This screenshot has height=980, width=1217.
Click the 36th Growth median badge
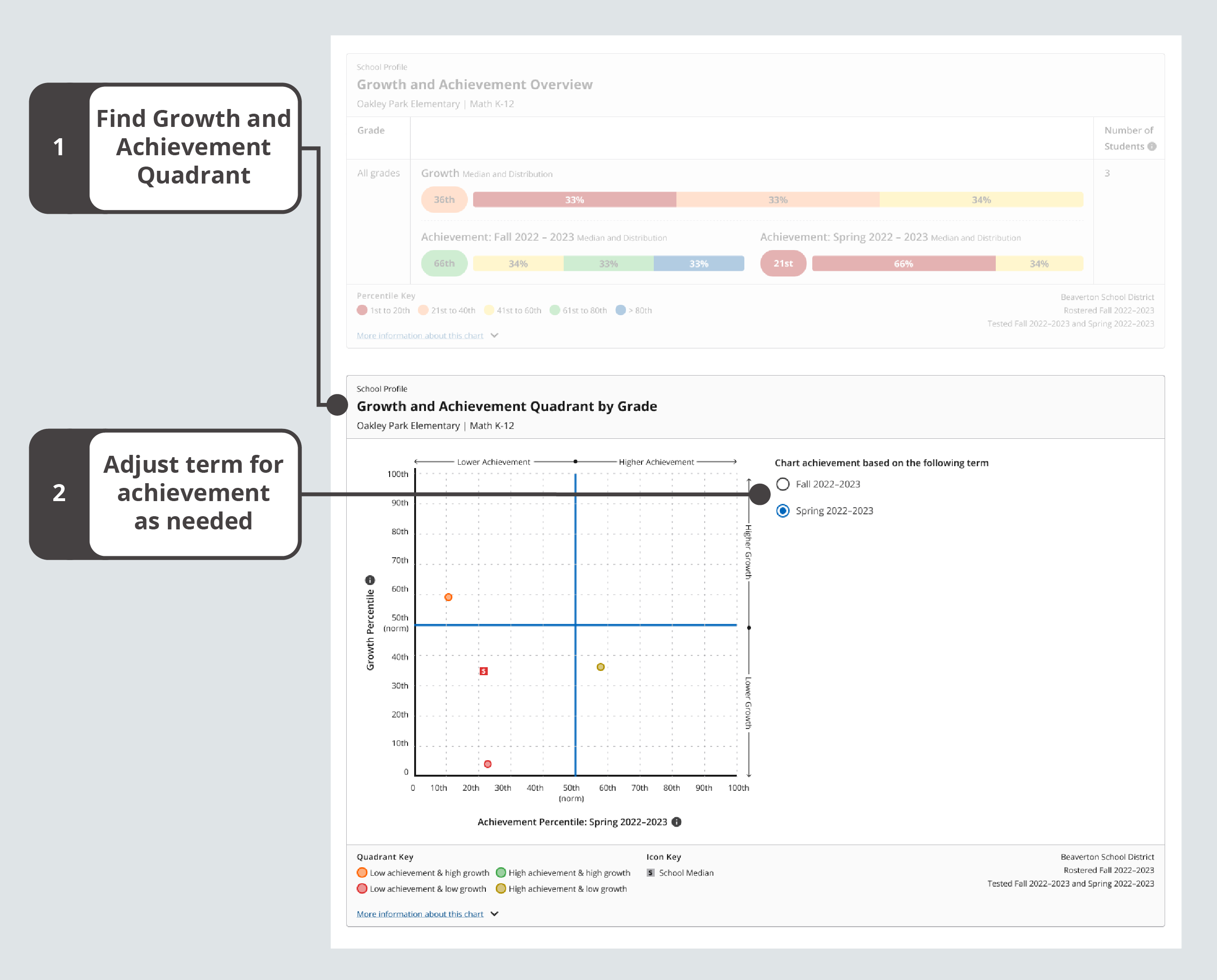[x=444, y=199]
